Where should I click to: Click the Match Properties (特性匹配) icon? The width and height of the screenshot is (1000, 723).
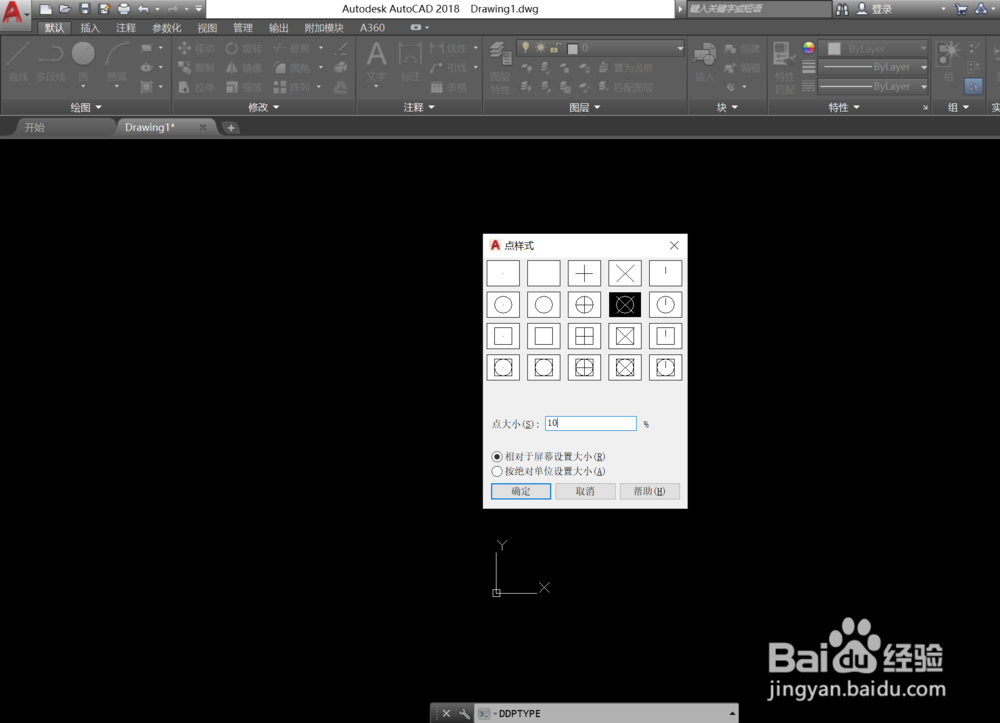coord(784,67)
